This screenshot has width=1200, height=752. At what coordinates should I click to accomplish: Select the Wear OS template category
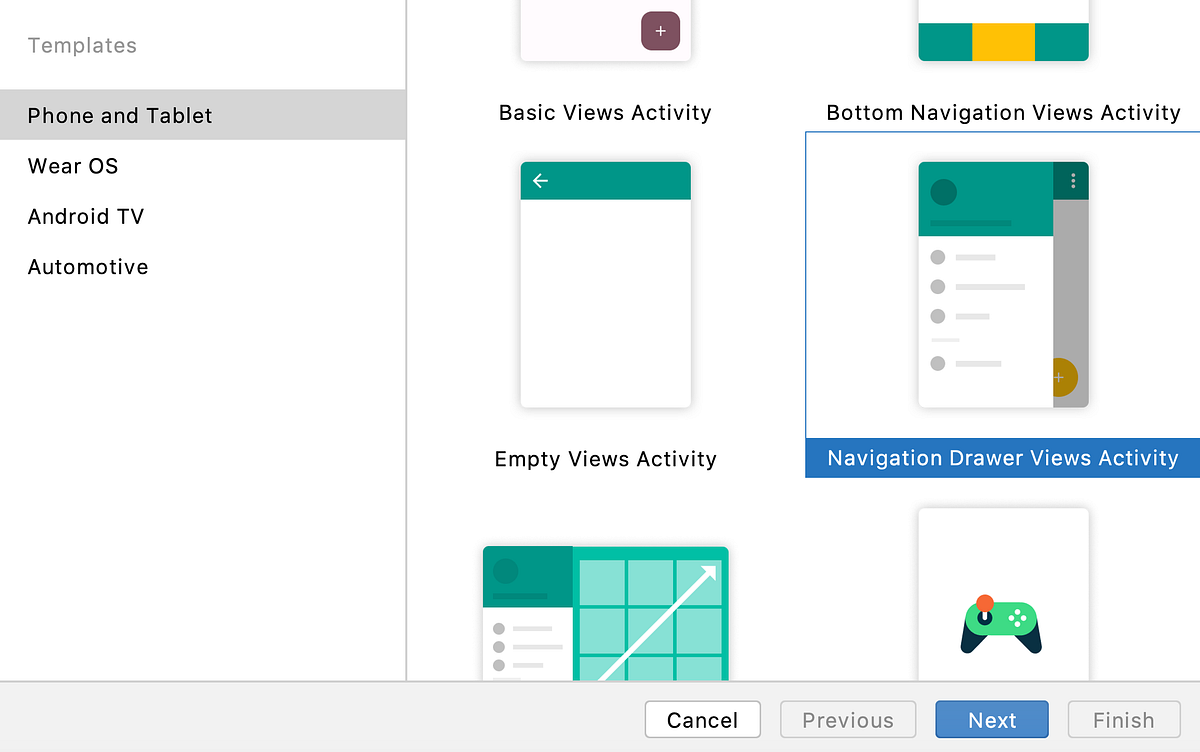pyautogui.click(x=73, y=166)
